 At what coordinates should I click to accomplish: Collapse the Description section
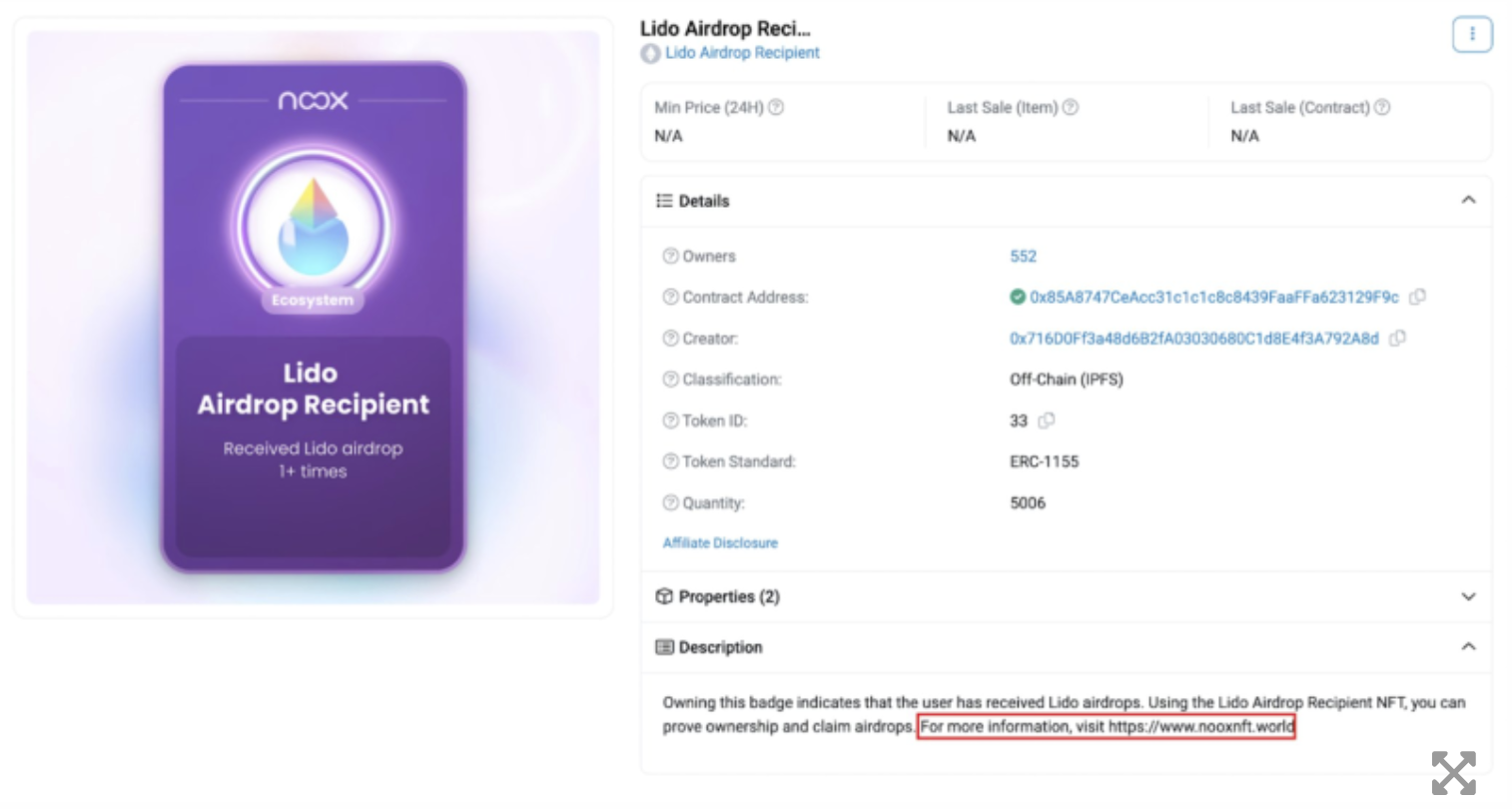pyautogui.click(x=1468, y=647)
